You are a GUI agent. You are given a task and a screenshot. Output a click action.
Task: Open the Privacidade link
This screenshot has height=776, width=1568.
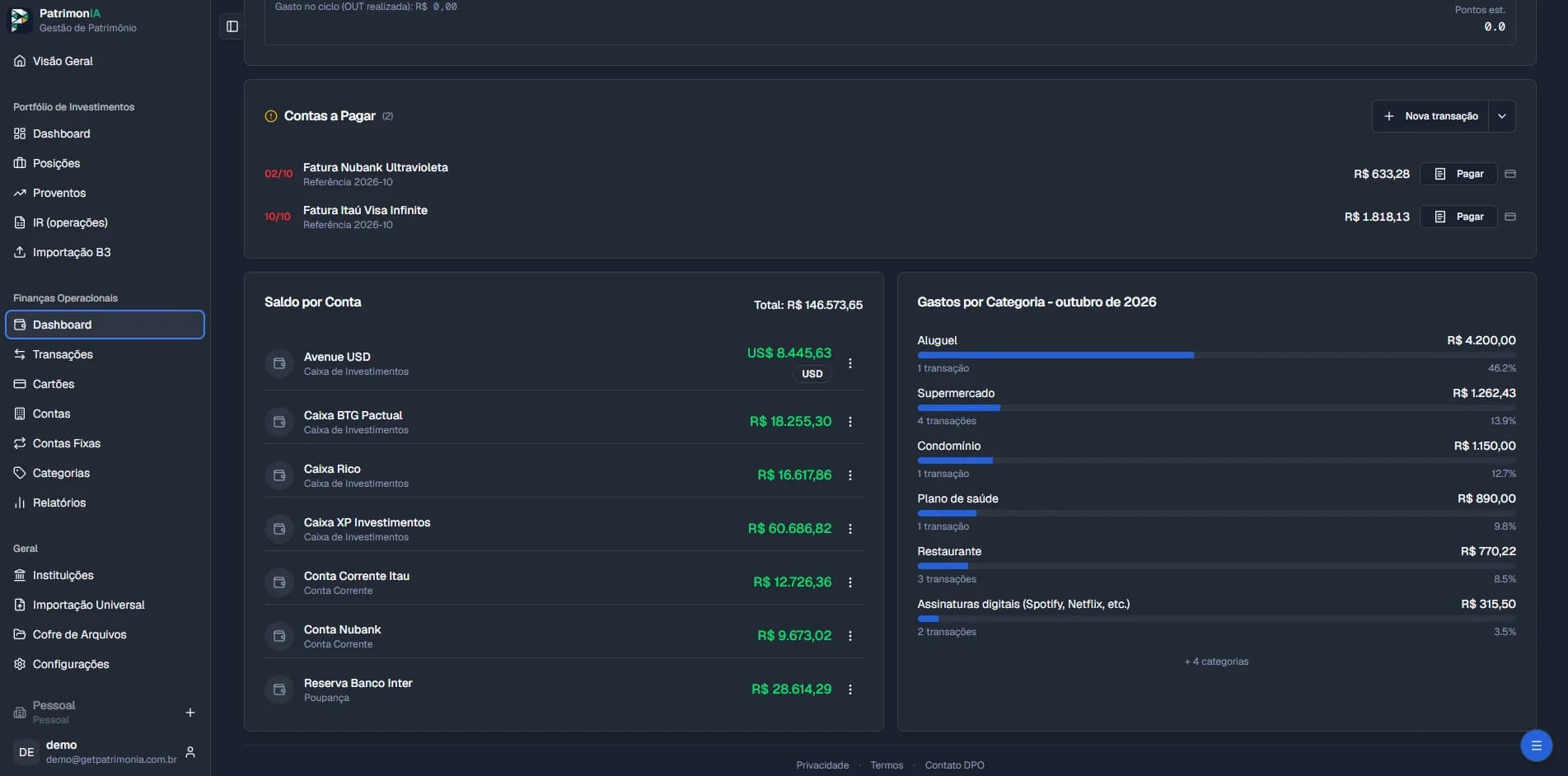(822, 765)
